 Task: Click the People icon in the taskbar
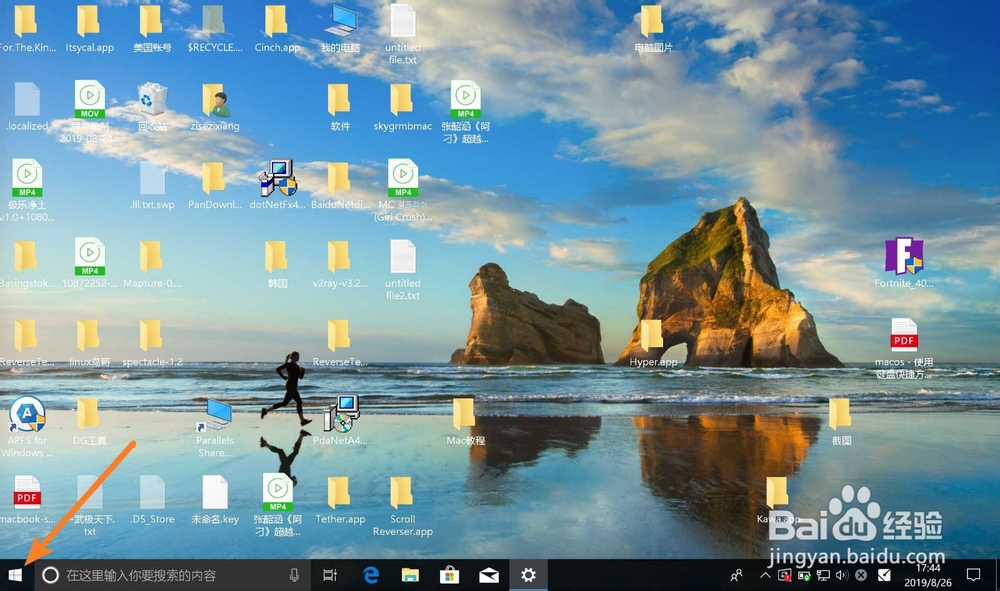[x=736, y=575]
